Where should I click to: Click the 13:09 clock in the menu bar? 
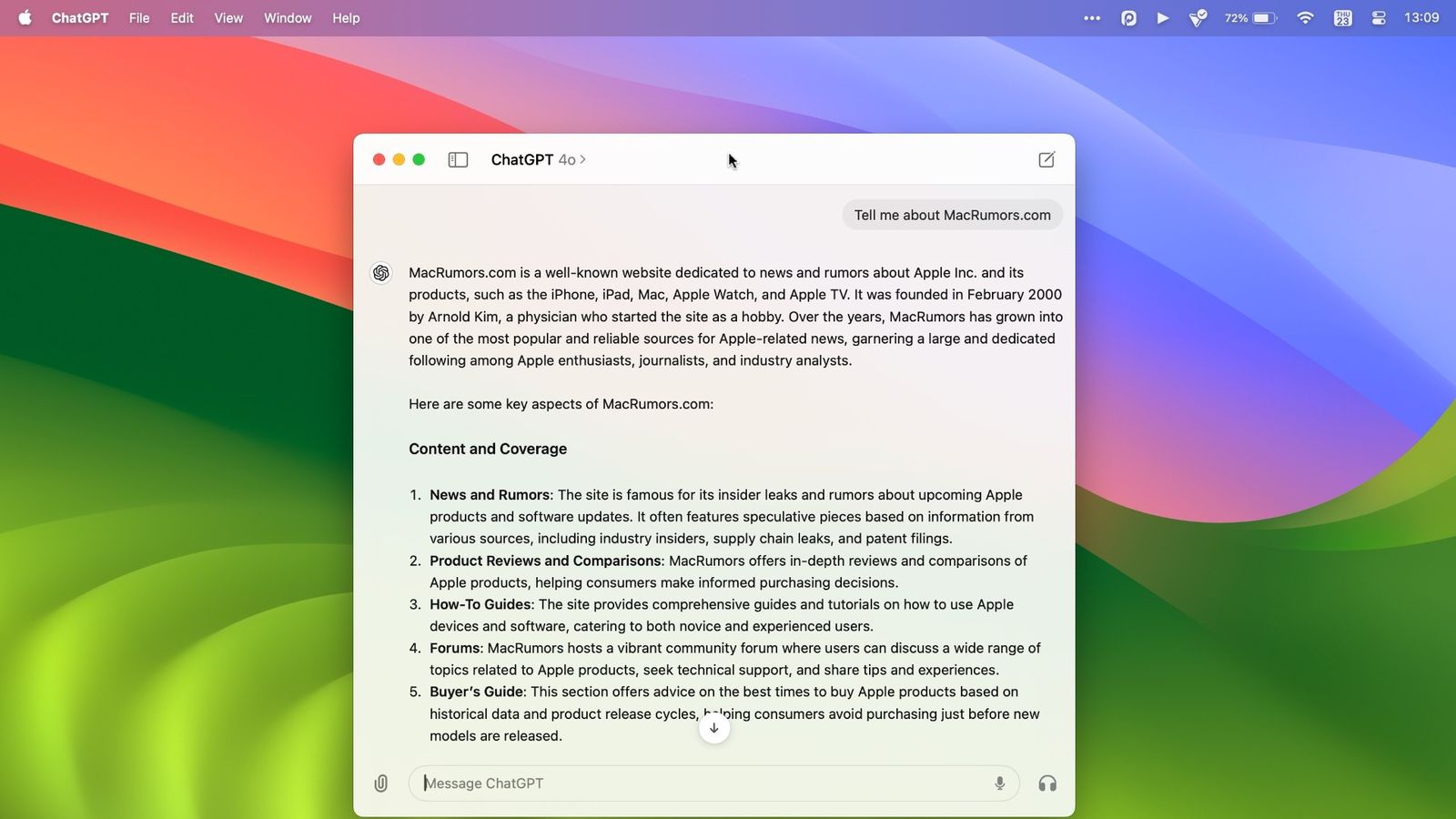[x=1421, y=17]
